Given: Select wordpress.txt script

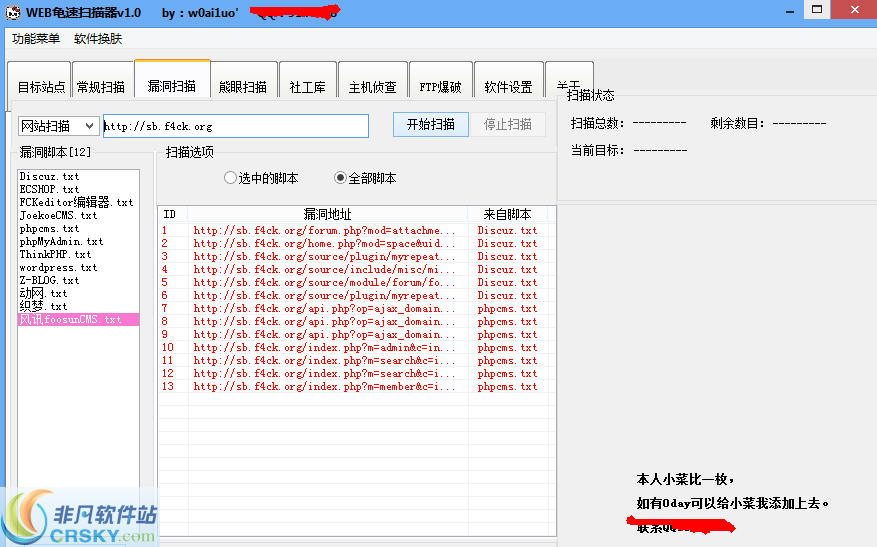Looking at the screenshot, I should [x=78, y=267].
